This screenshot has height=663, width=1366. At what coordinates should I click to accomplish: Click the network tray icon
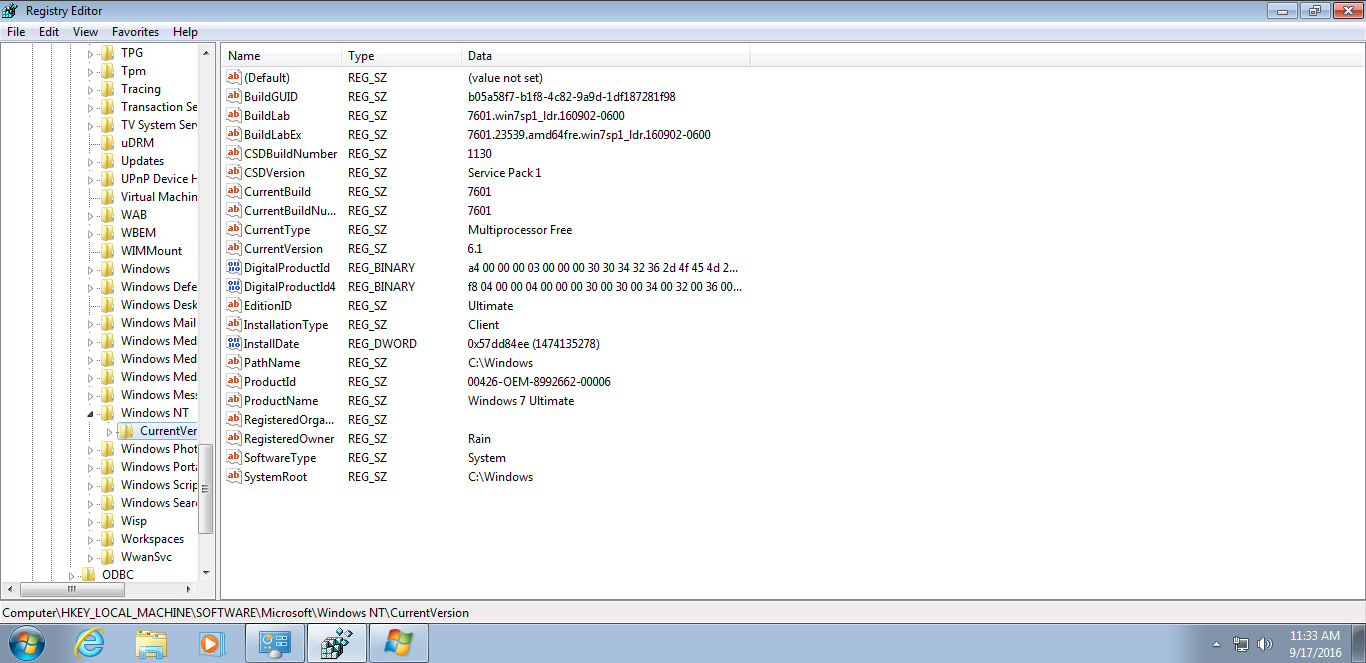point(1241,644)
